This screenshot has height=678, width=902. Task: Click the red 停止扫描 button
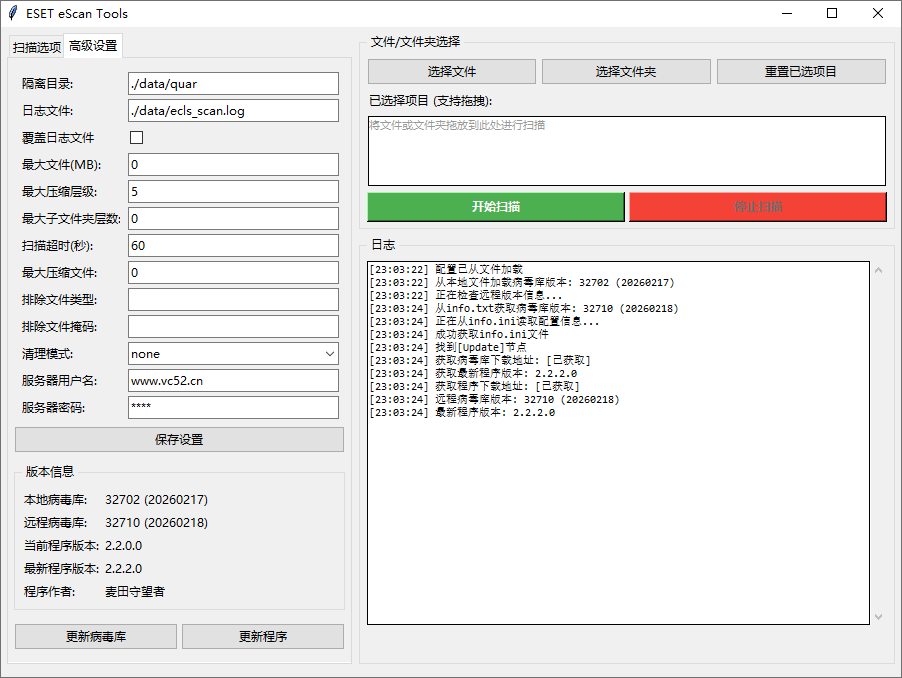(x=758, y=206)
